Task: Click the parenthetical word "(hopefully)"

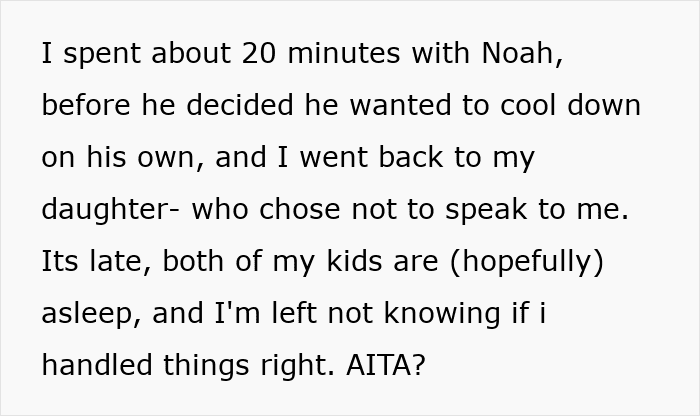Action: pos(527,262)
